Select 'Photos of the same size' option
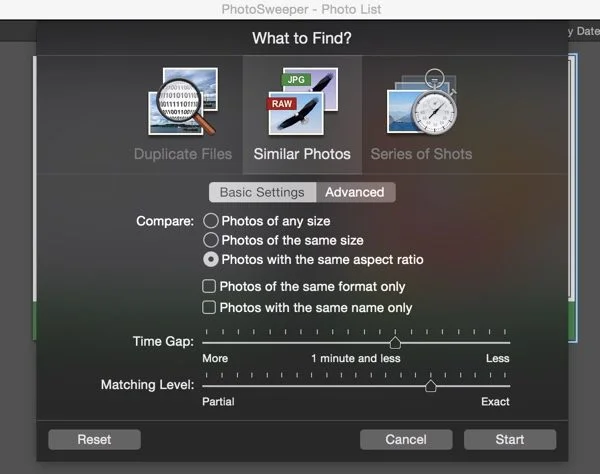 coord(211,240)
